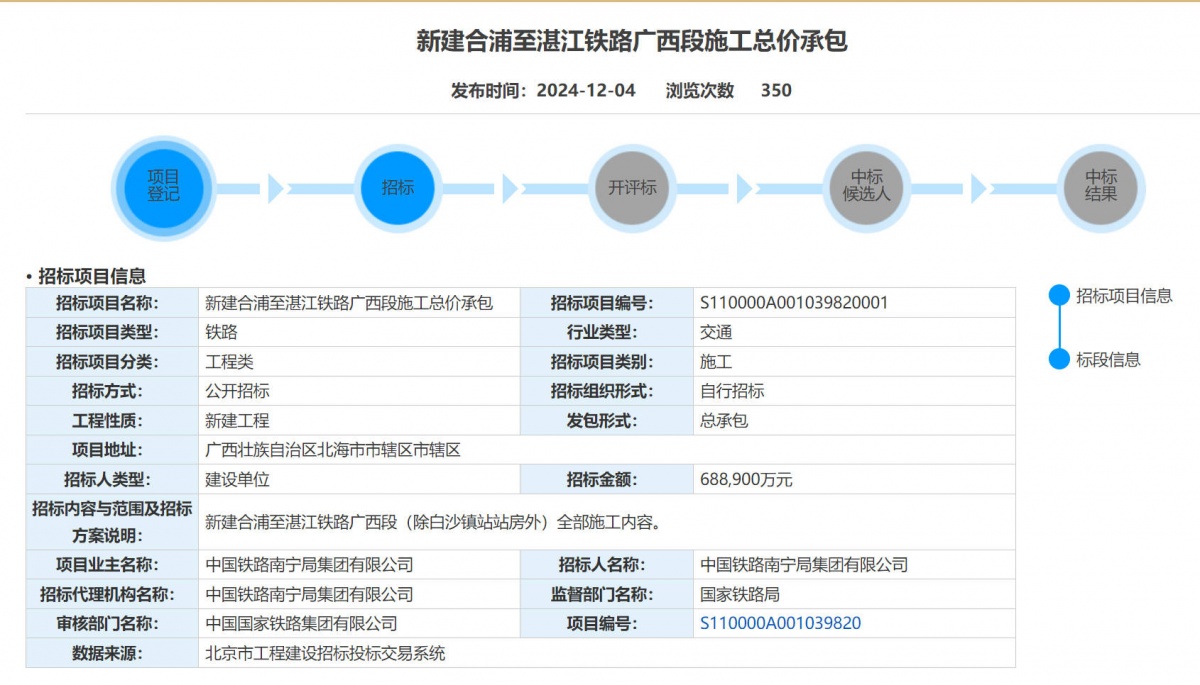Jump to 招标项目信息 in the side navigation
This screenshot has width=1200, height=685.
pos(1124,296)
